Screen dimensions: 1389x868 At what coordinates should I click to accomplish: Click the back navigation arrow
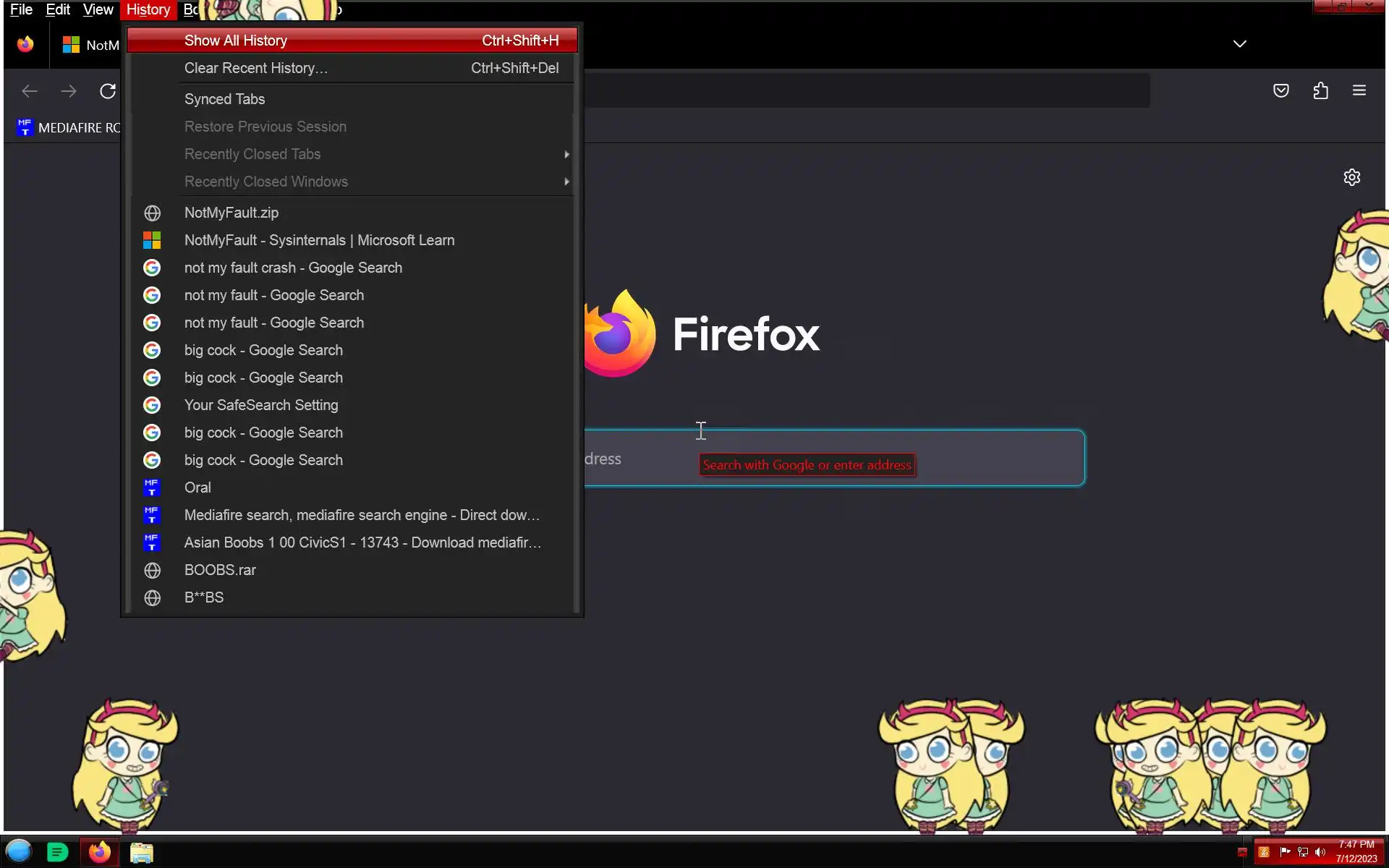(30, 91)
